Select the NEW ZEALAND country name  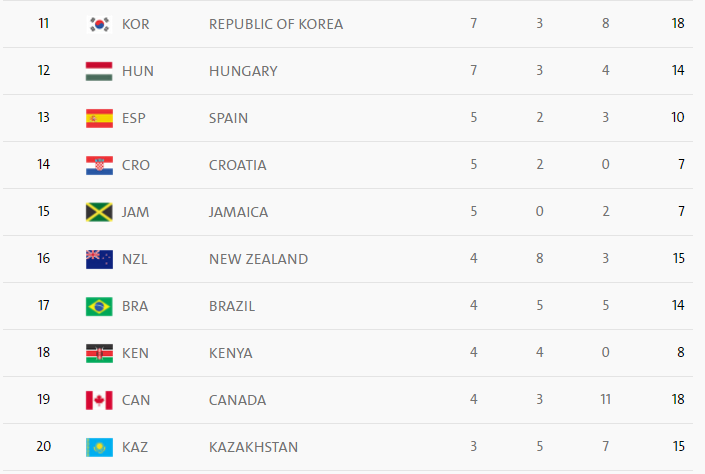[258, 259]
